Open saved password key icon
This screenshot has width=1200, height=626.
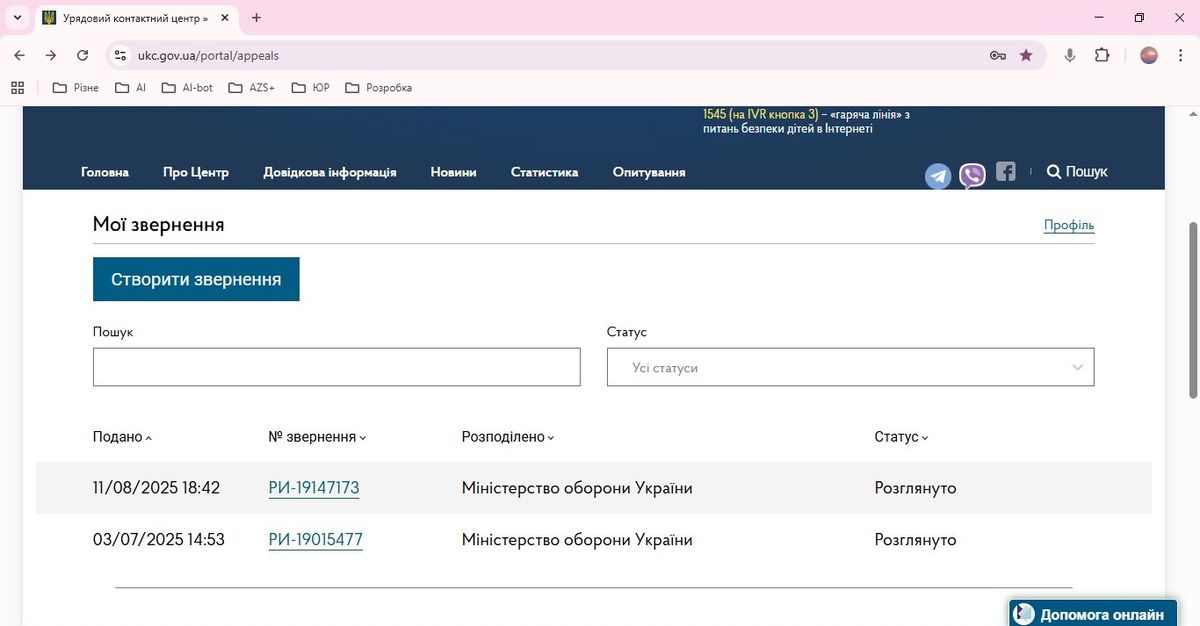coord(998,55)
